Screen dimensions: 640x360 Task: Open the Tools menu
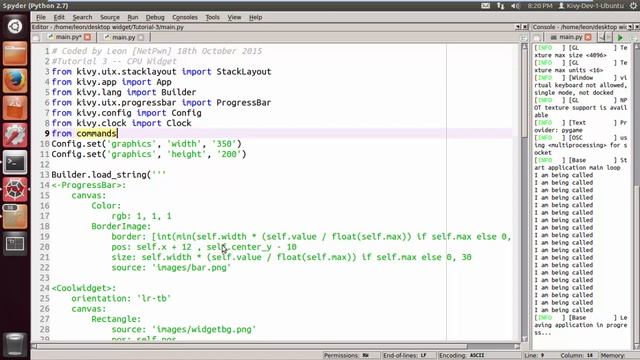[212, 17]
